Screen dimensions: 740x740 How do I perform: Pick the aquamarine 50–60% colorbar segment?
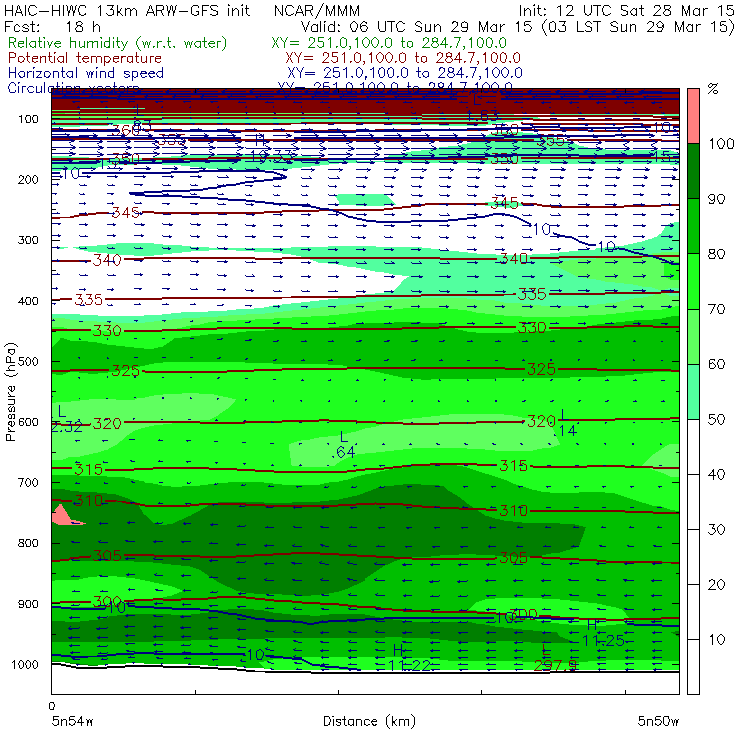click(x=693, y=392)
